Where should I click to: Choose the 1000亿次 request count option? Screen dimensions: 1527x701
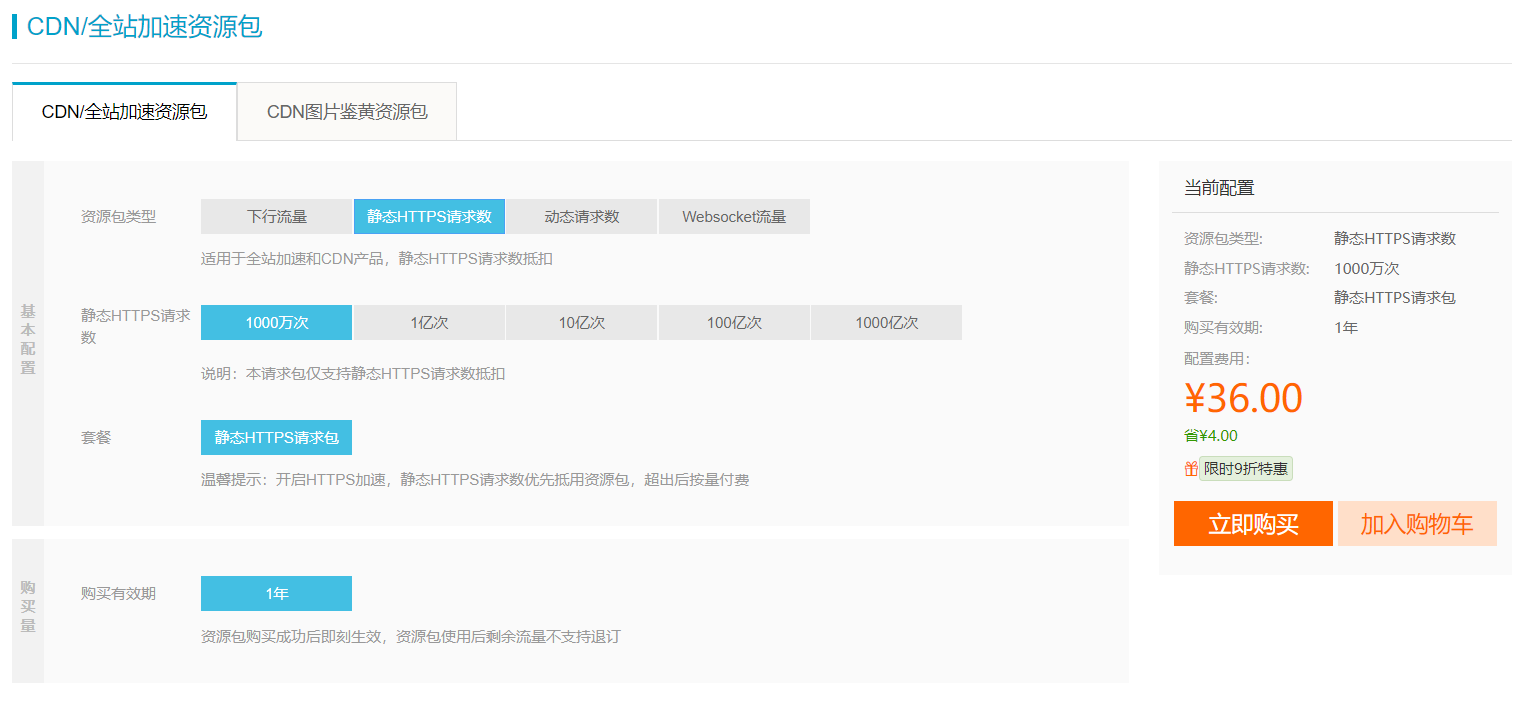coord(886,323)
